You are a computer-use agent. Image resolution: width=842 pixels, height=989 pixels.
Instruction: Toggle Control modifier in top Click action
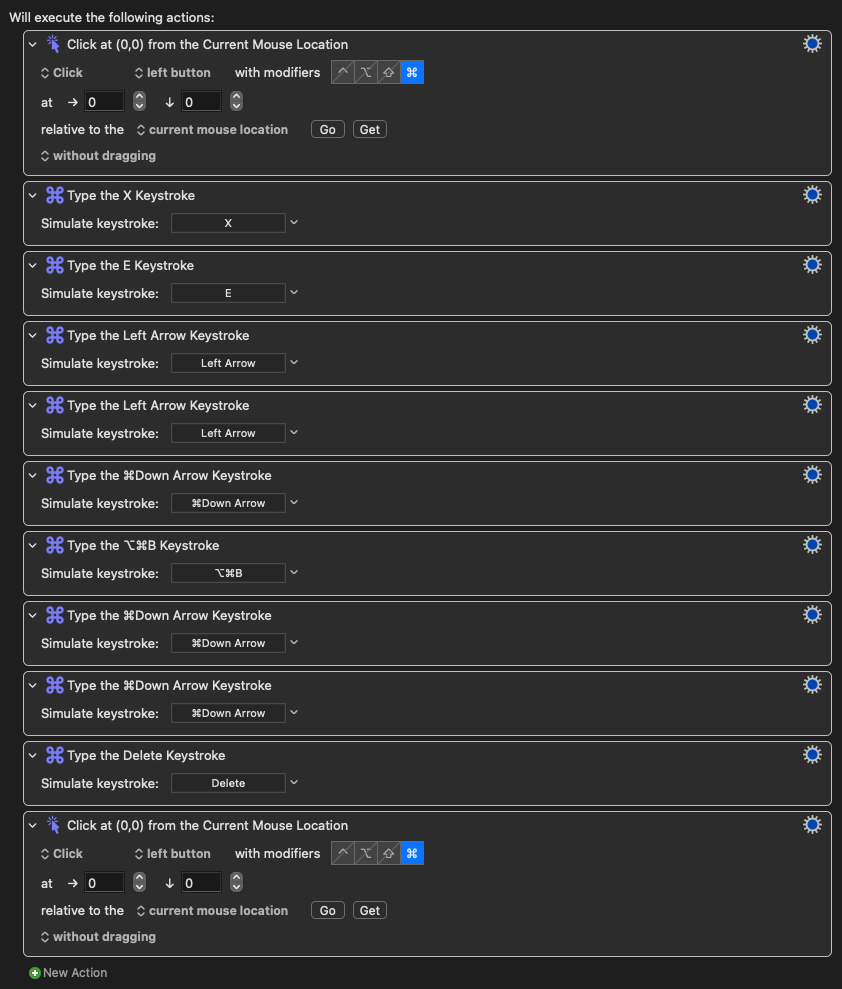(342, 73)
